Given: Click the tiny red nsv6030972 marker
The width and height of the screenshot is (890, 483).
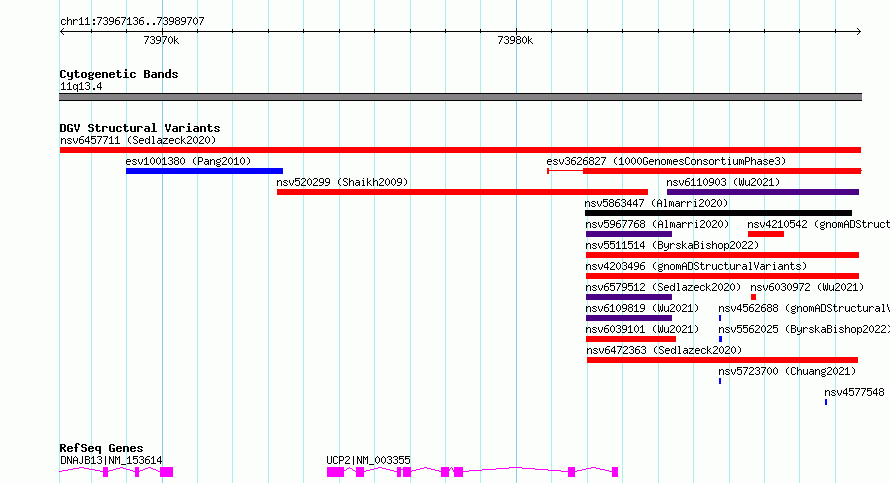Looking at the screenshot, I should (753, 297).
